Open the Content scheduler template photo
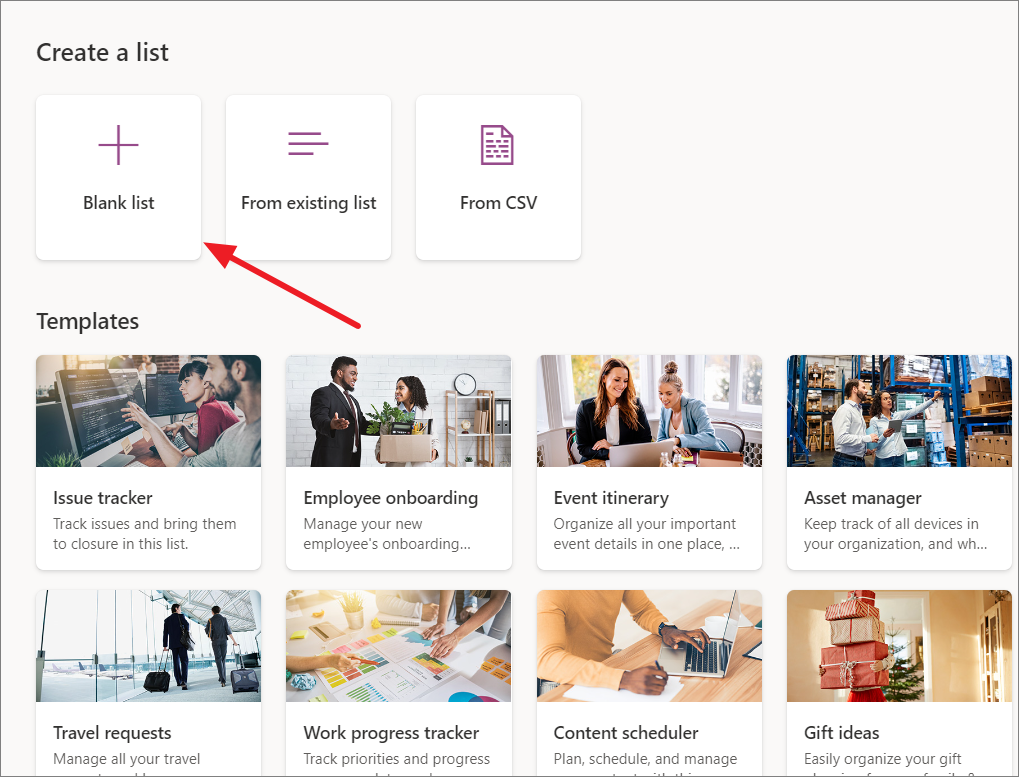 pos(649,646)
